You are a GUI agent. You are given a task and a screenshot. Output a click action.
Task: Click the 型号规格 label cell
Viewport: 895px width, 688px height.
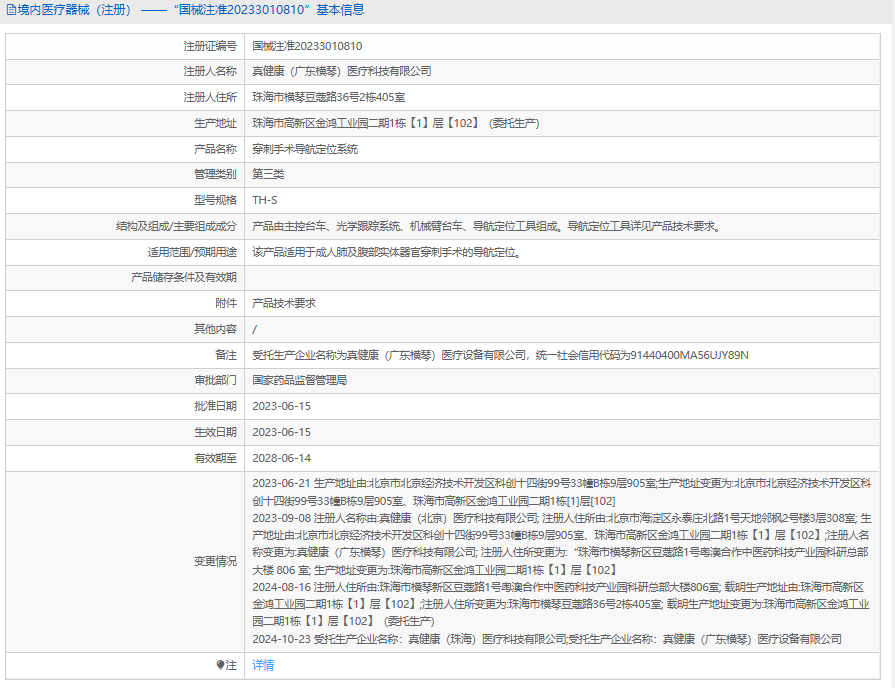[x=125, y=200]
